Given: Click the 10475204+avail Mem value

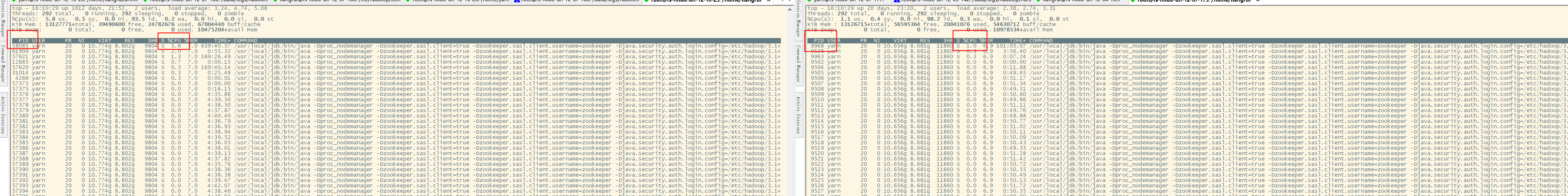Looking at the screenshot, I should 228,30.
